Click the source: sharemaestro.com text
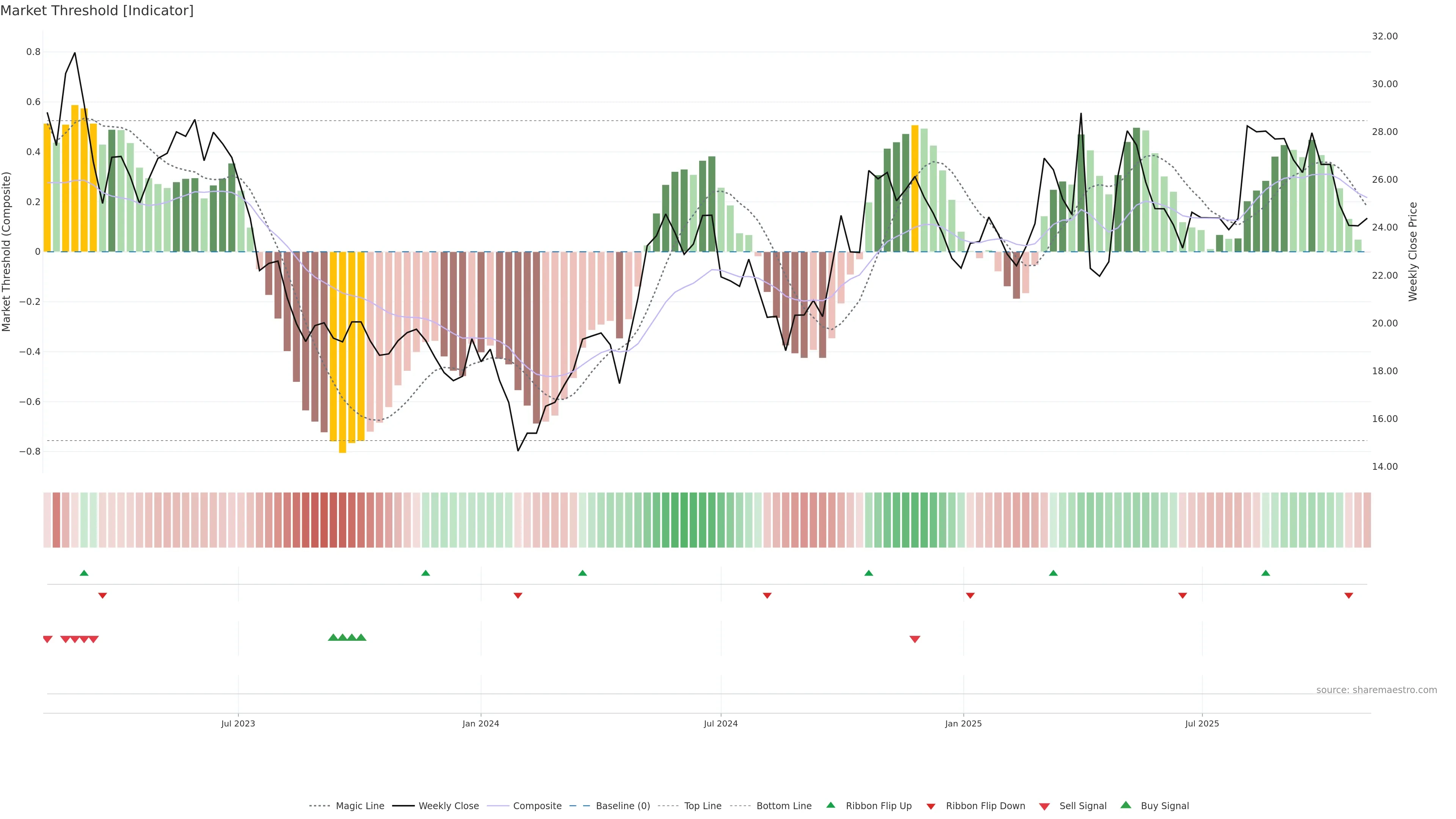 click(1376, 690)
